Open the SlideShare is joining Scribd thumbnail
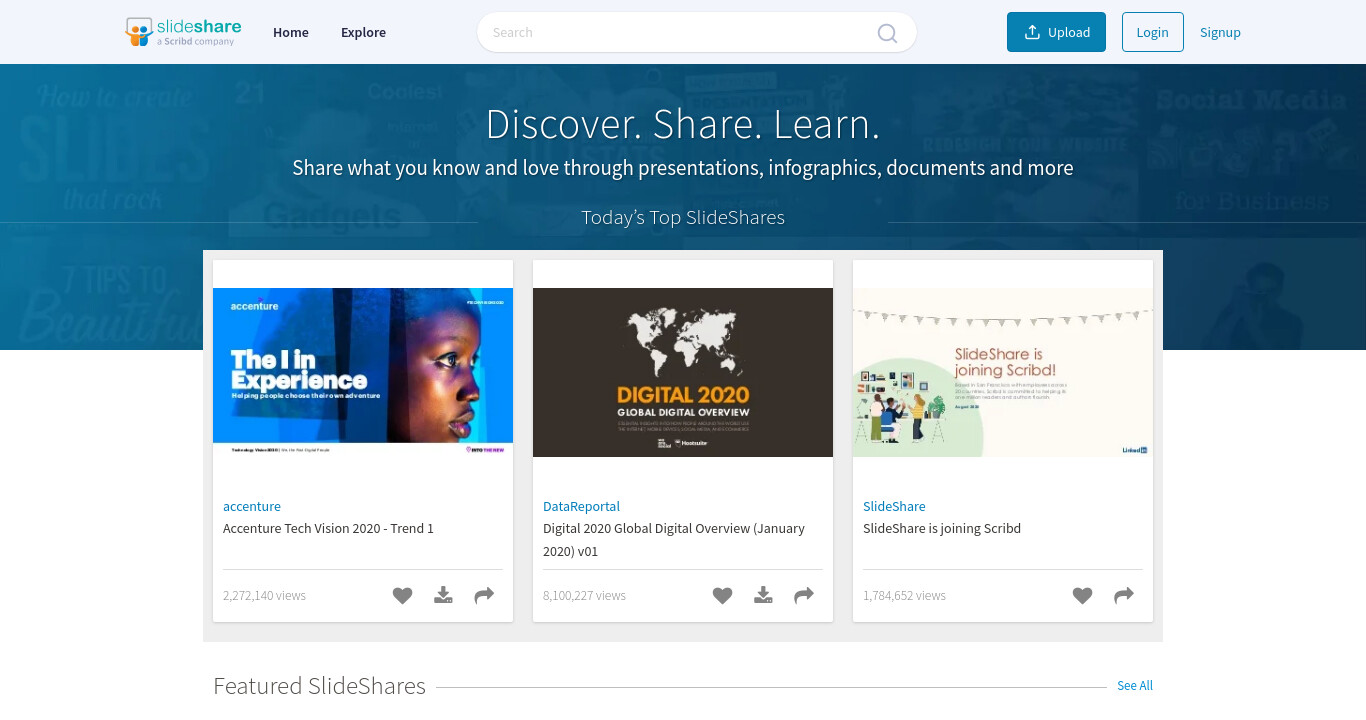Screen dimensions: 1366x720 (1003, 372)
